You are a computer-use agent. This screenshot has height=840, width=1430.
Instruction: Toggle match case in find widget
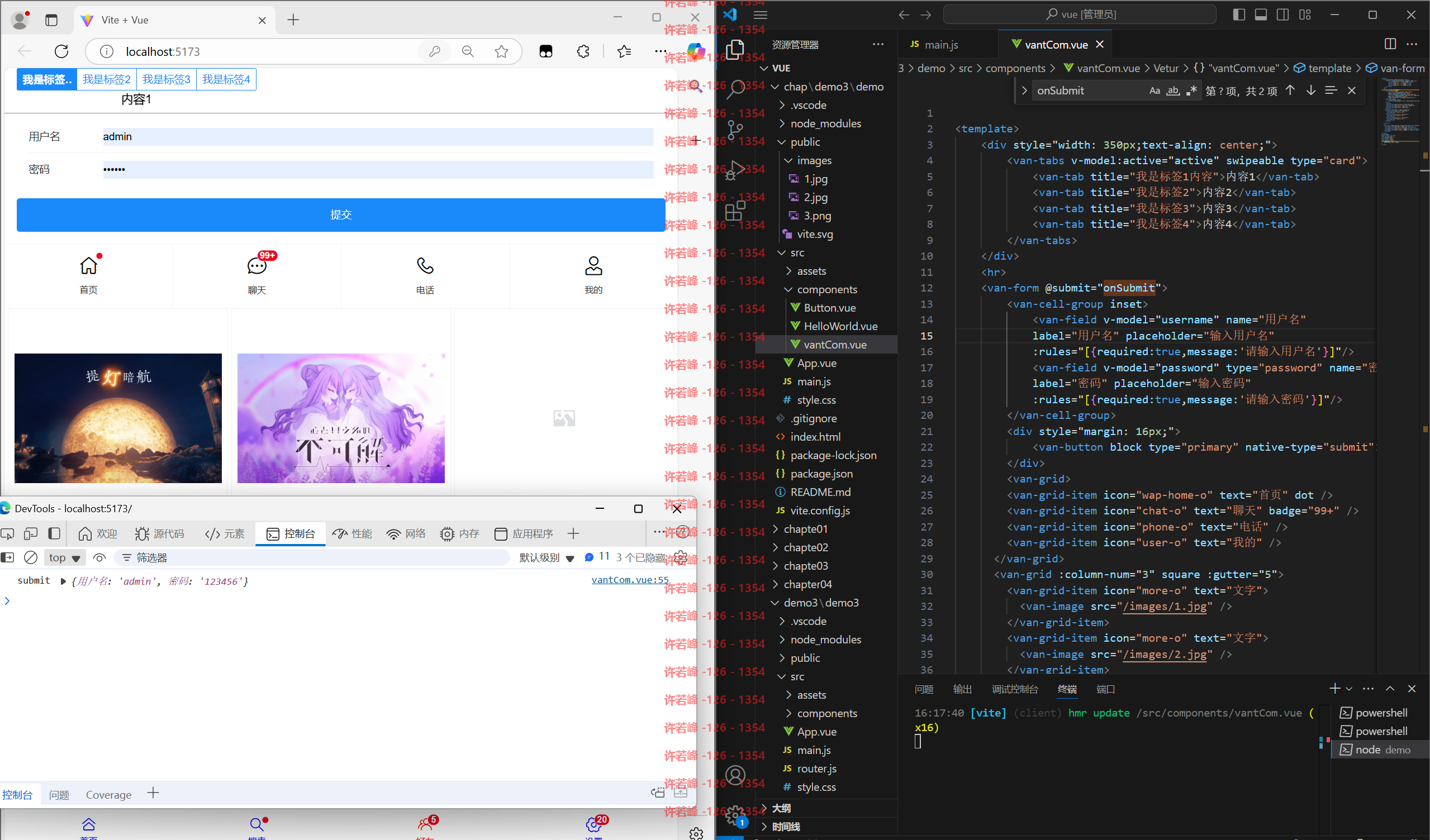(x=1154, y=90)
